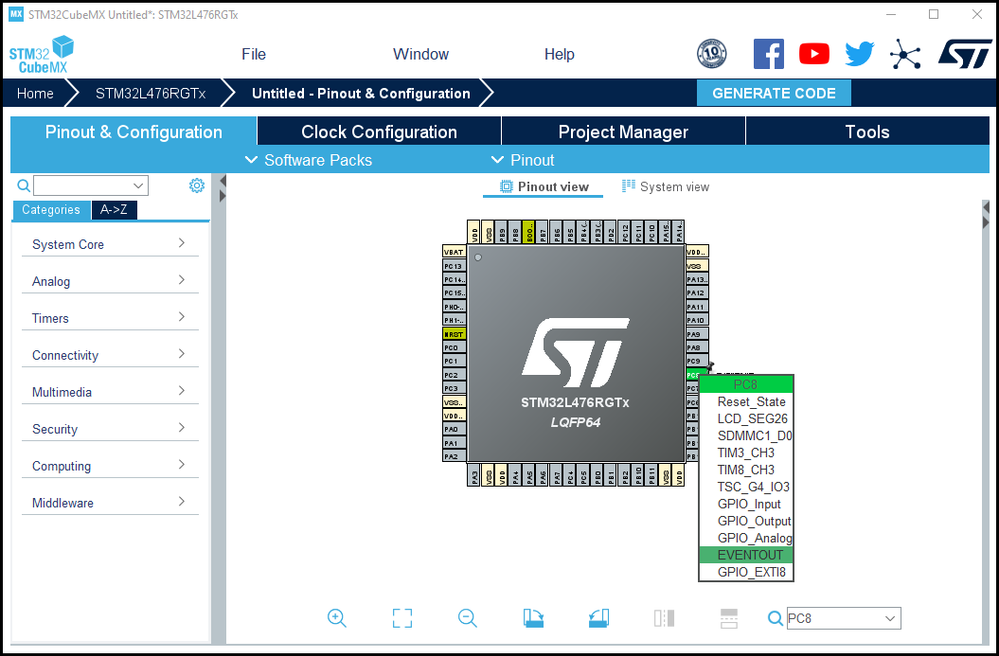Expand left panel with the lower arrow
The height and width of the screenshot is (656, 999).
(x=222, y=196)
